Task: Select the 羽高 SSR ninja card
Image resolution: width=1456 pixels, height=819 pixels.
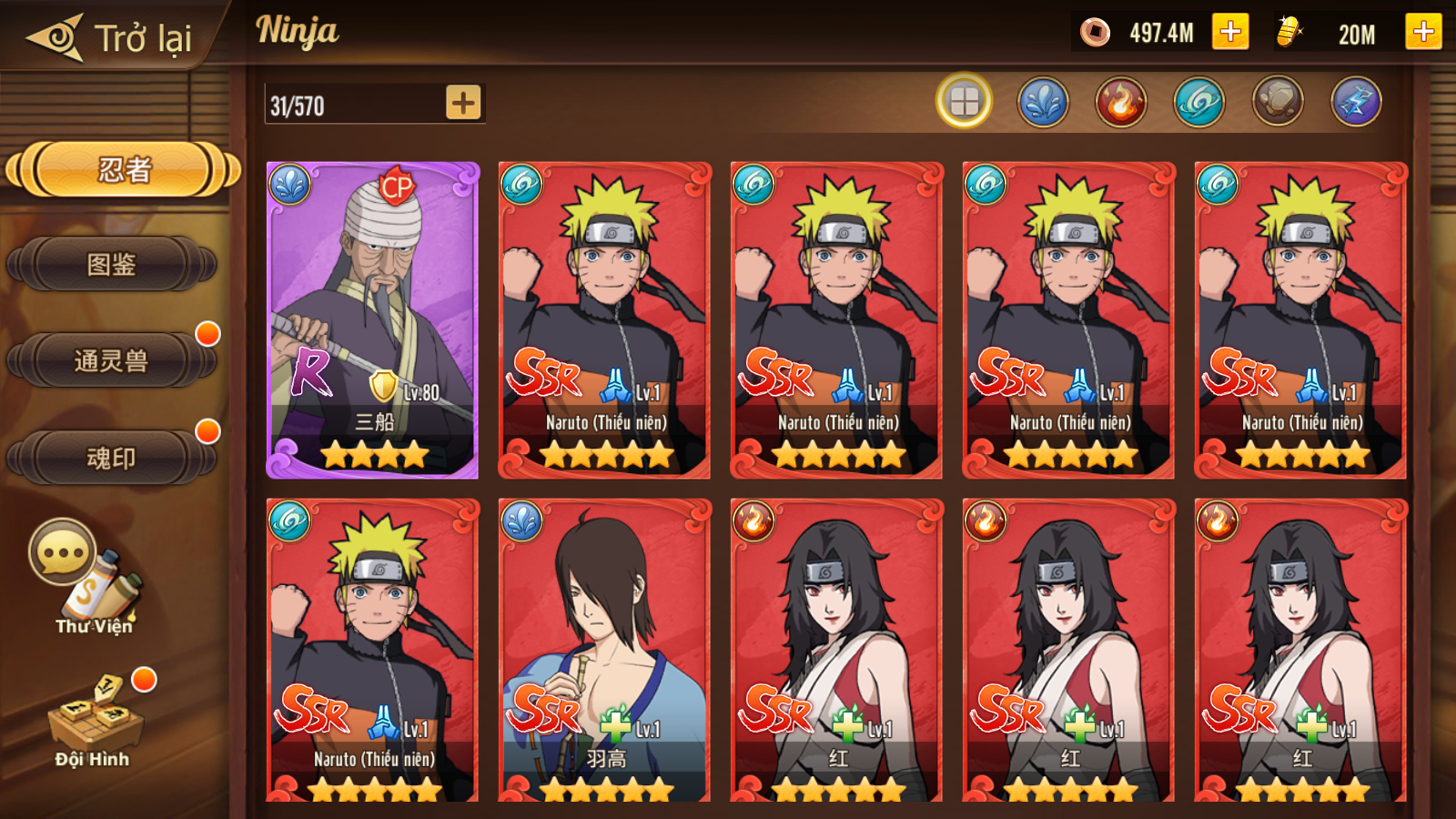Action: tap(604, 651)
